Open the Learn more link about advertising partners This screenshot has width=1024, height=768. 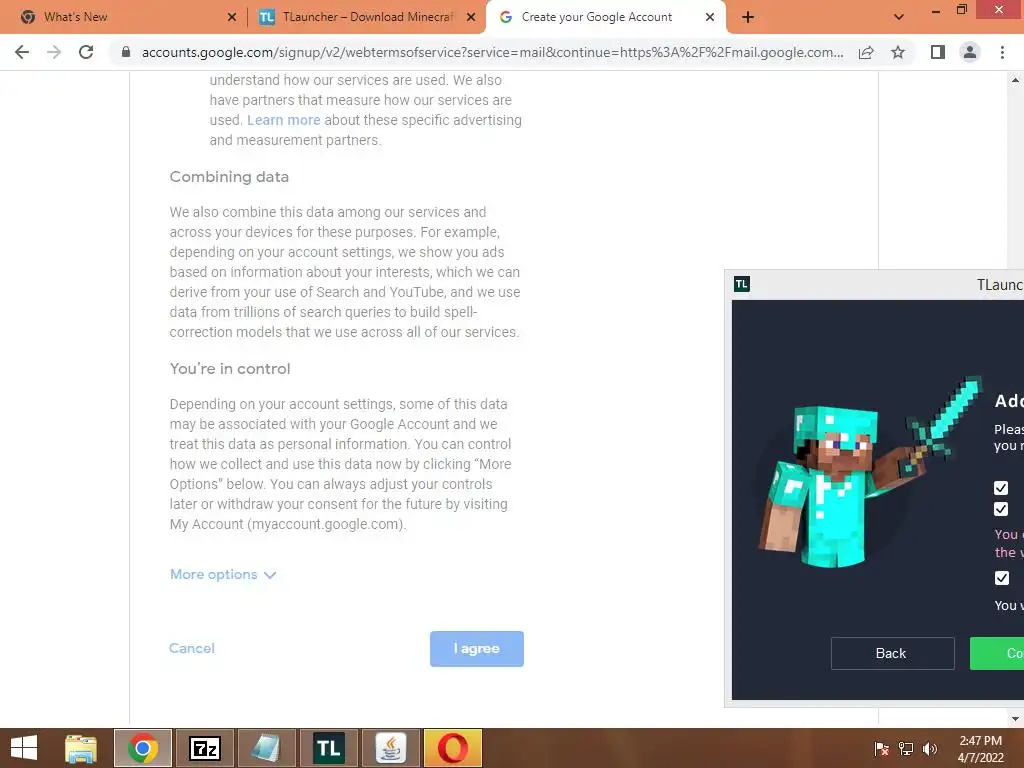coord(283,120)
